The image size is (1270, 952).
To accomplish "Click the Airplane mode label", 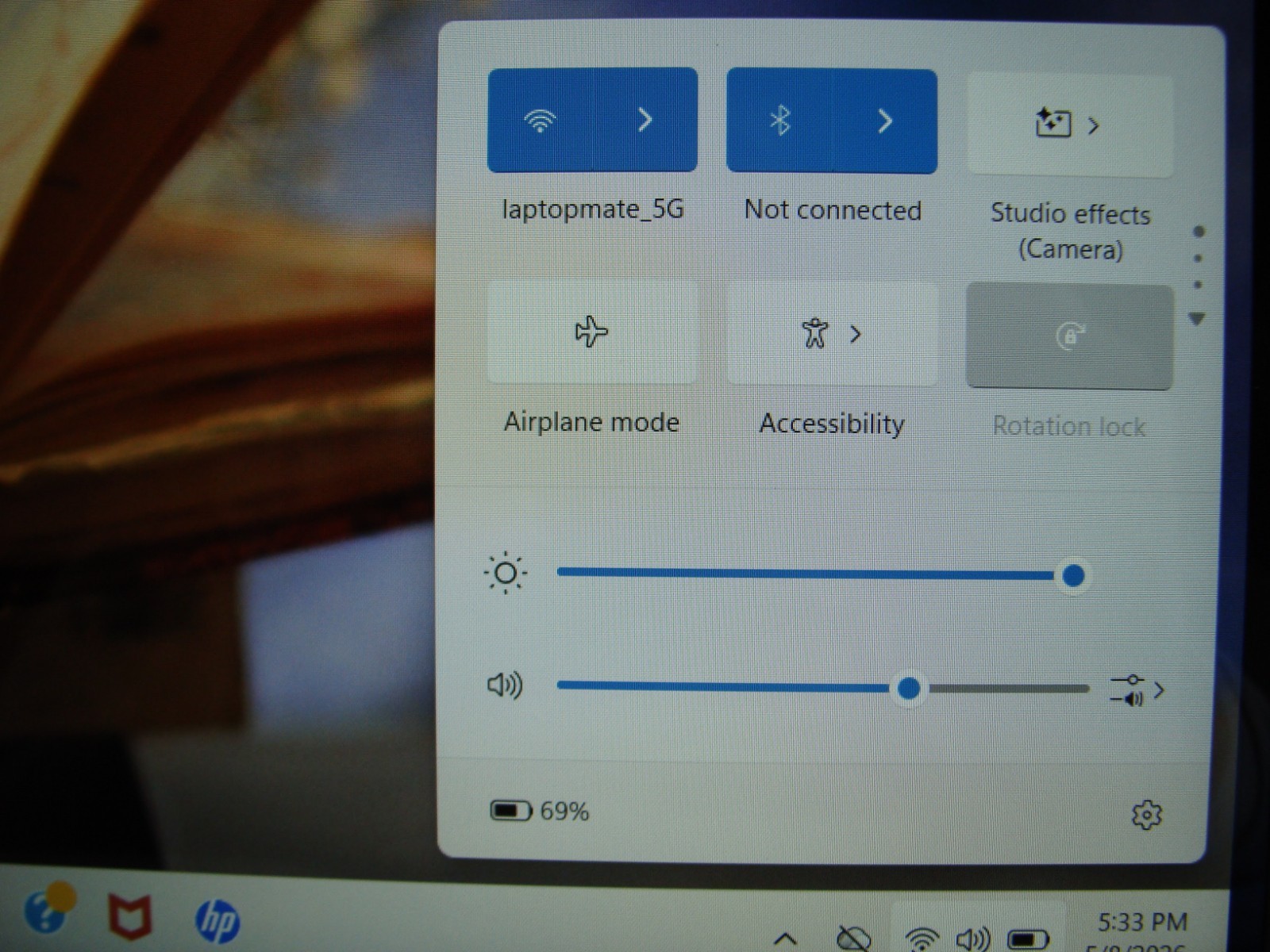I will [x=592, y=421].
